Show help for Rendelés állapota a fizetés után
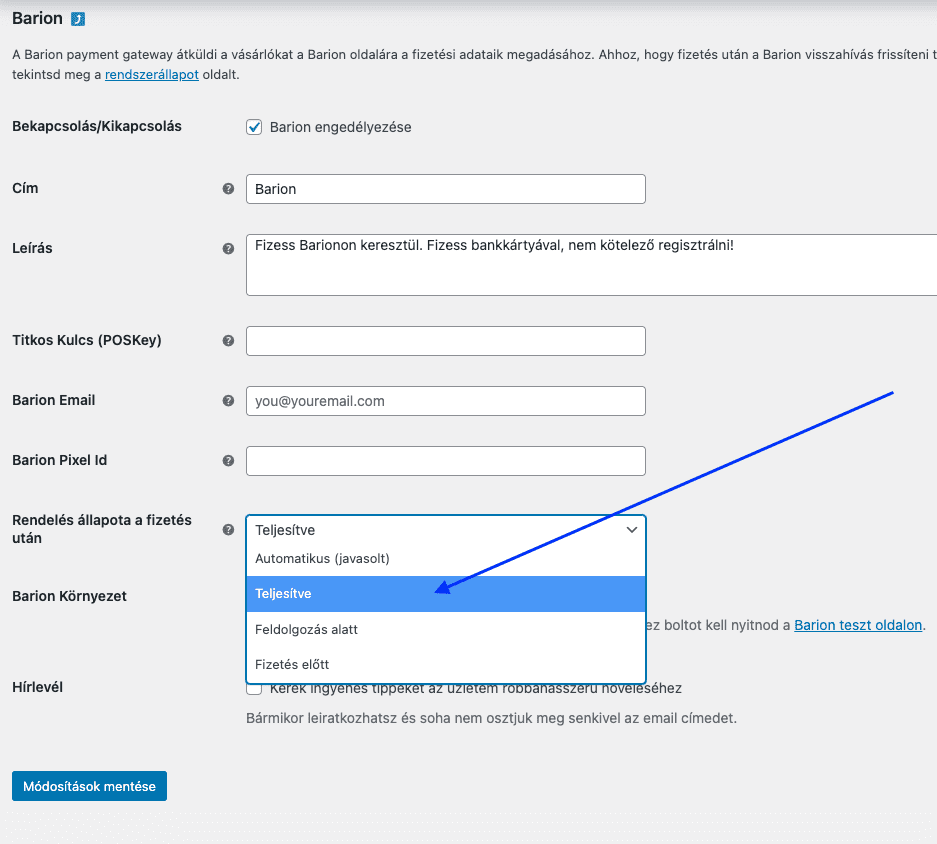Screen dimensions: 937x844 [228, 530]
